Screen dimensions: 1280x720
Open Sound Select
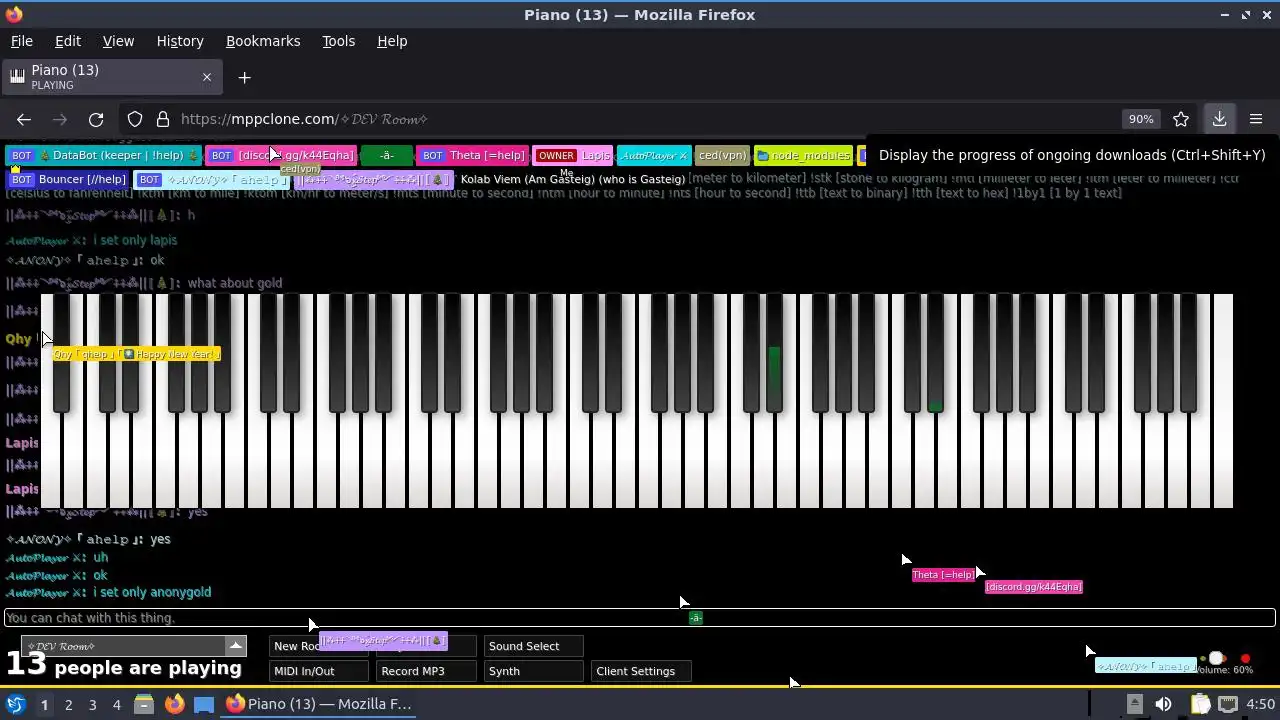click(x=533, y=646)
